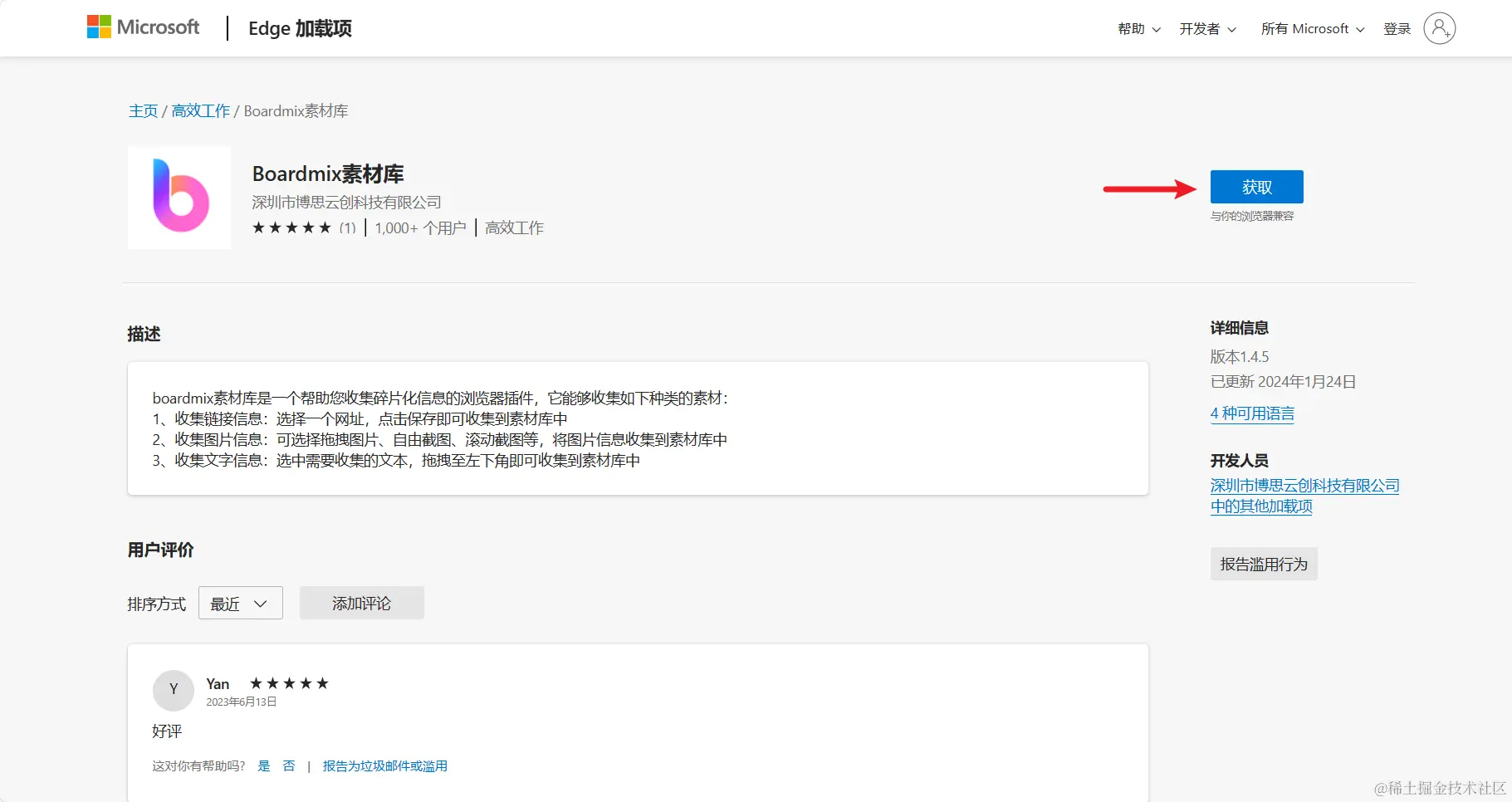Click the 添加评论 button
Image resolution: width=1512 pixels, height=802 pixels.
point(362,603)
